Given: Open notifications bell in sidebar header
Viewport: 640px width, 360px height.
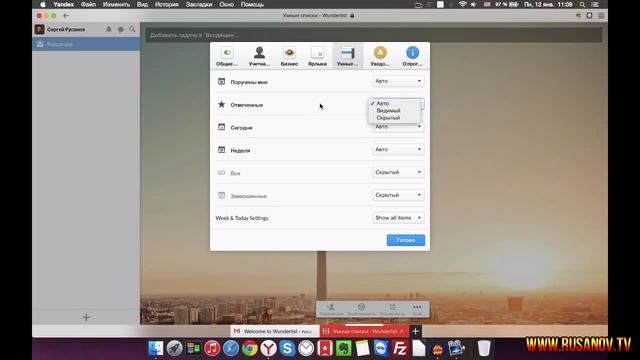Looking at the screenshot, I should tap(109, 29).
